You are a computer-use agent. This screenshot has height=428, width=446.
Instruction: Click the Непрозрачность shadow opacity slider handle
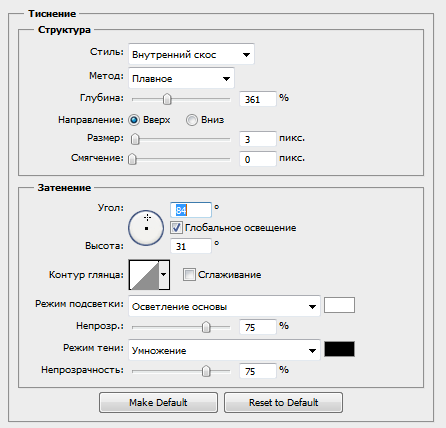click(206, 371)
